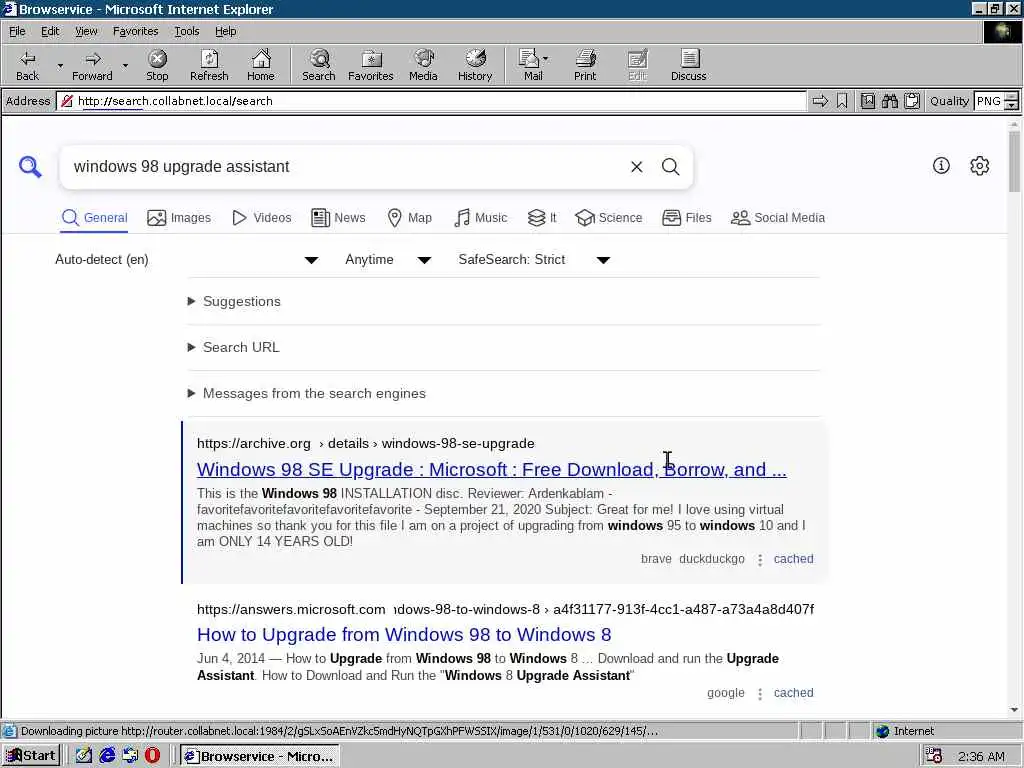Select the General search tab

94,218
